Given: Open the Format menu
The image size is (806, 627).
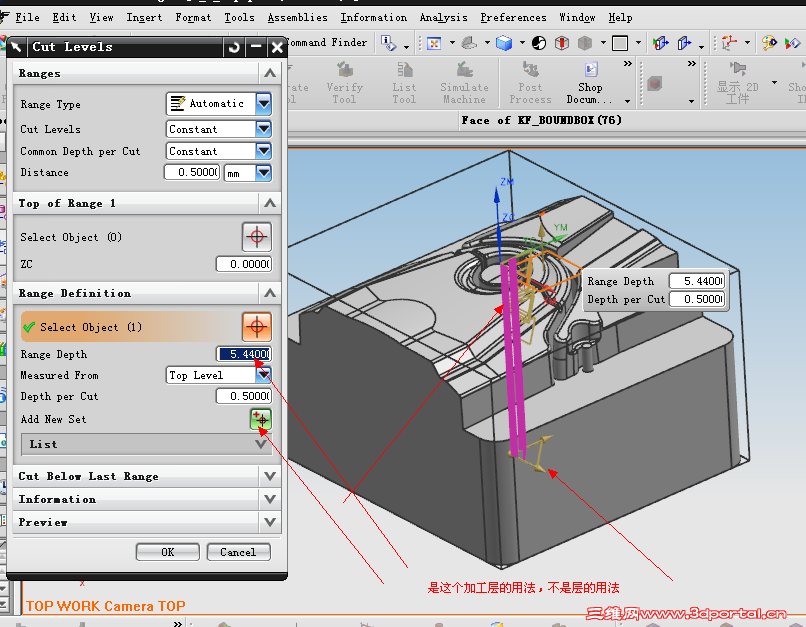Looking at the screenshot, I should (x=193, y=17).
